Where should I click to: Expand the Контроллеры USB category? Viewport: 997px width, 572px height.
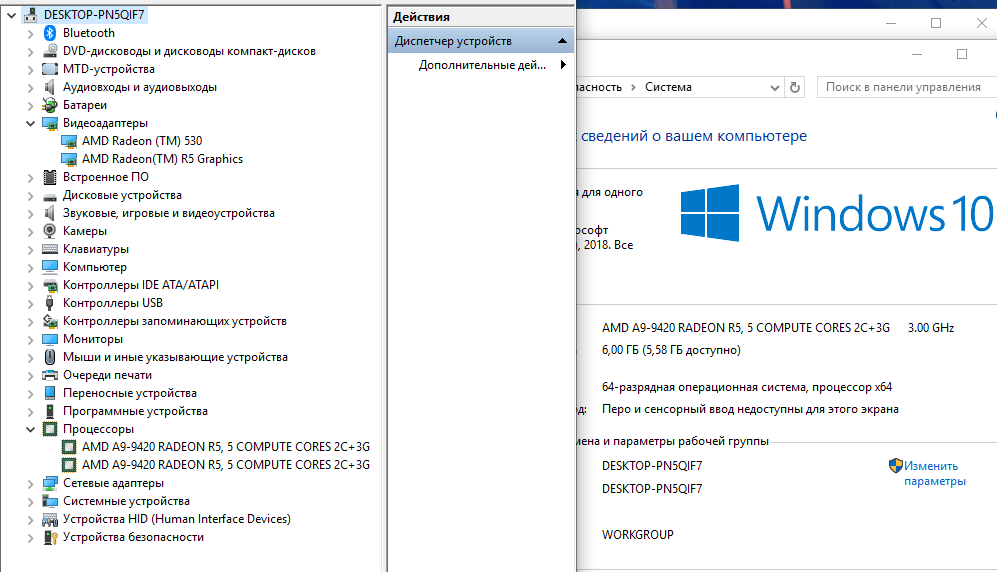[x=31, y=304]
